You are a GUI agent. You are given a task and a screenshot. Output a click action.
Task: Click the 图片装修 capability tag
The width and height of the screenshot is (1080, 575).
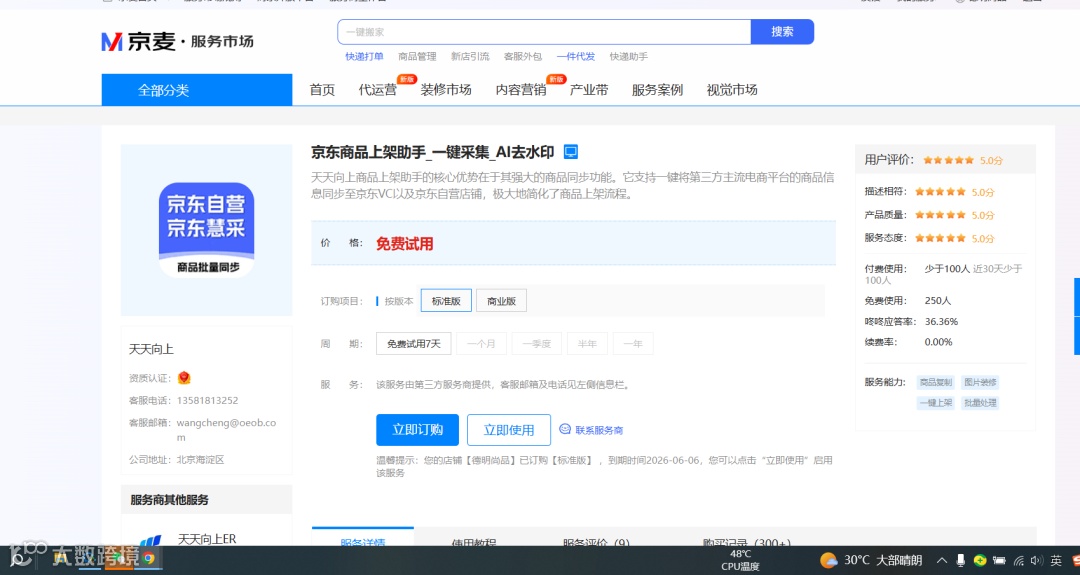point(980,382)
